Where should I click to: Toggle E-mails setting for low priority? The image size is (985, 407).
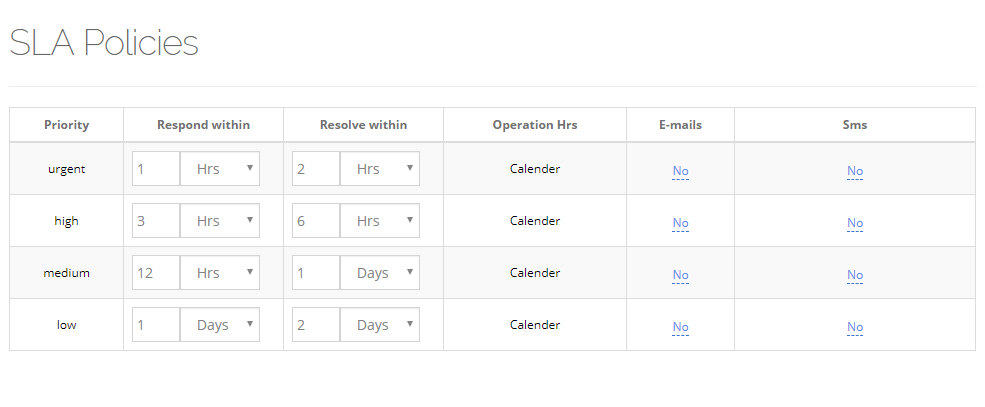[x=680, y=327]
